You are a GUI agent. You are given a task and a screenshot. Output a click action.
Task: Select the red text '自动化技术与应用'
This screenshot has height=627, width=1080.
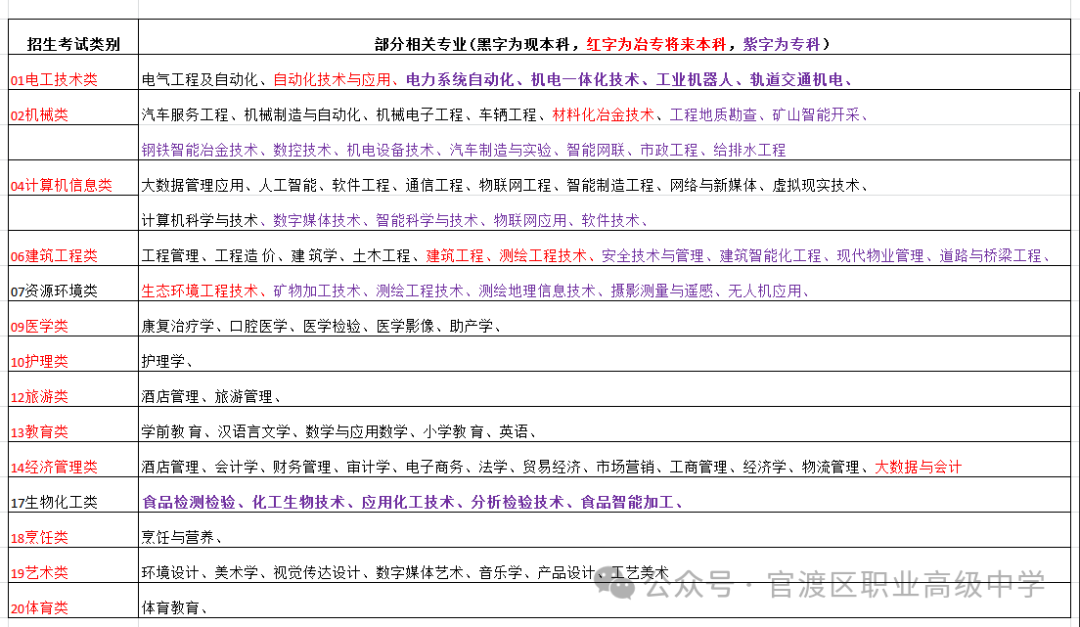331,80
